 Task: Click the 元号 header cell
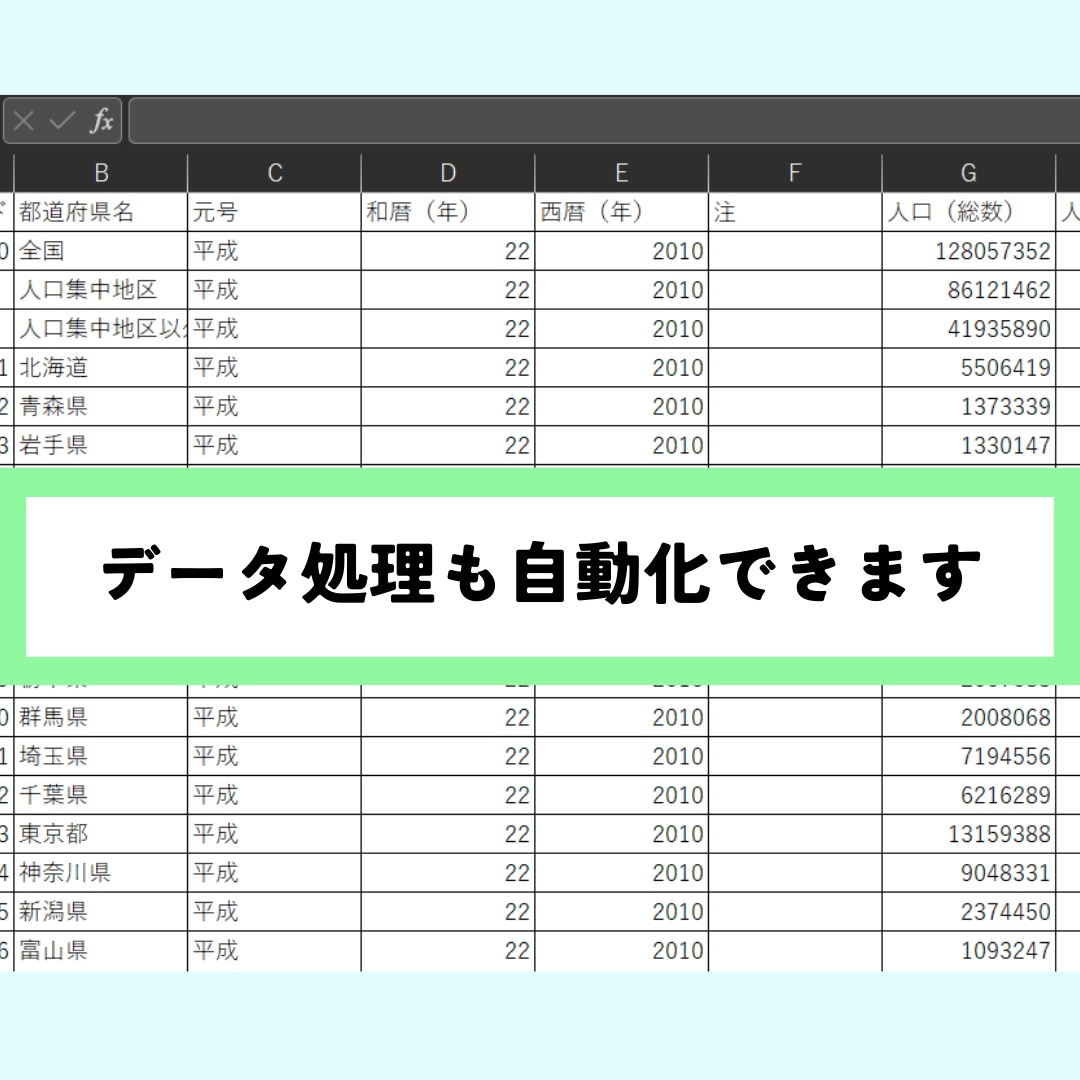(x=275, y=212)
